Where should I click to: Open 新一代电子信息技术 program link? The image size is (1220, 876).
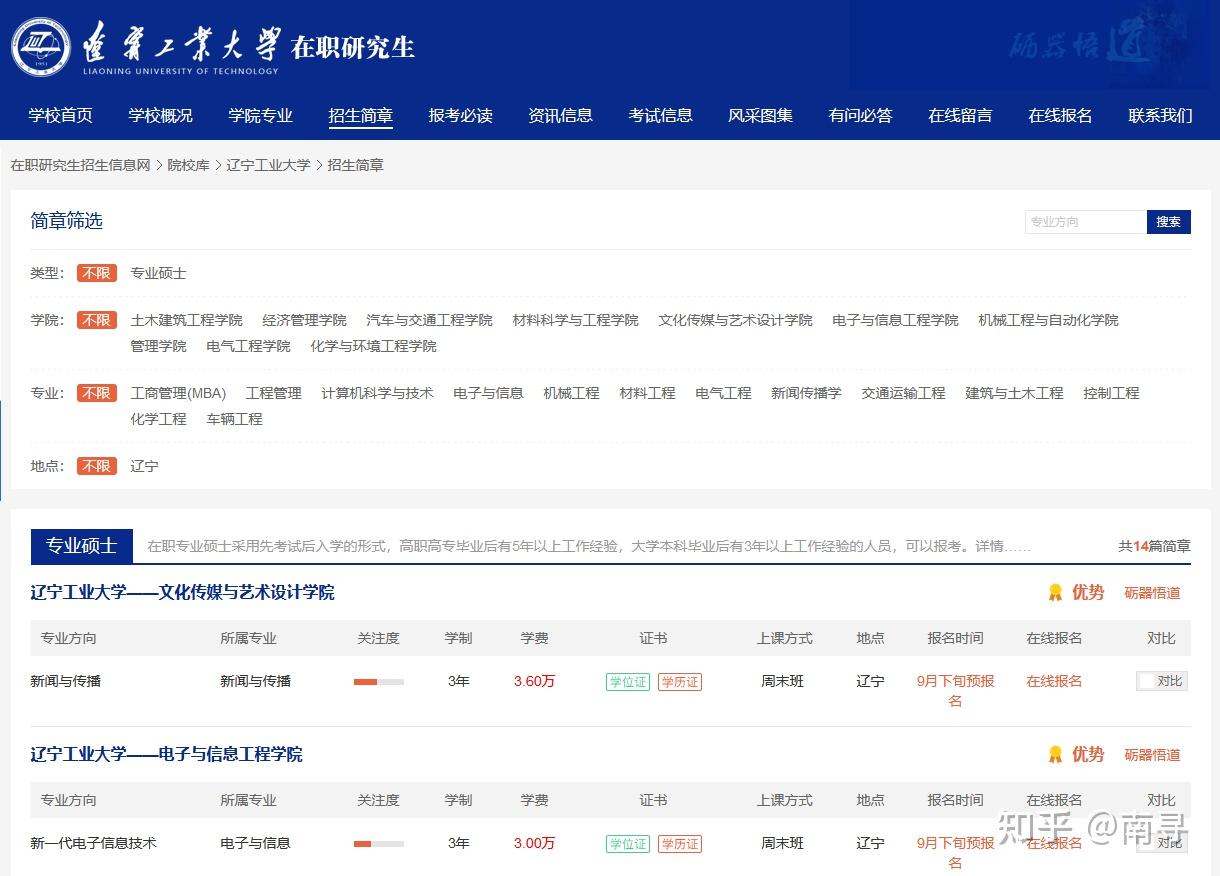coord(94,843)
